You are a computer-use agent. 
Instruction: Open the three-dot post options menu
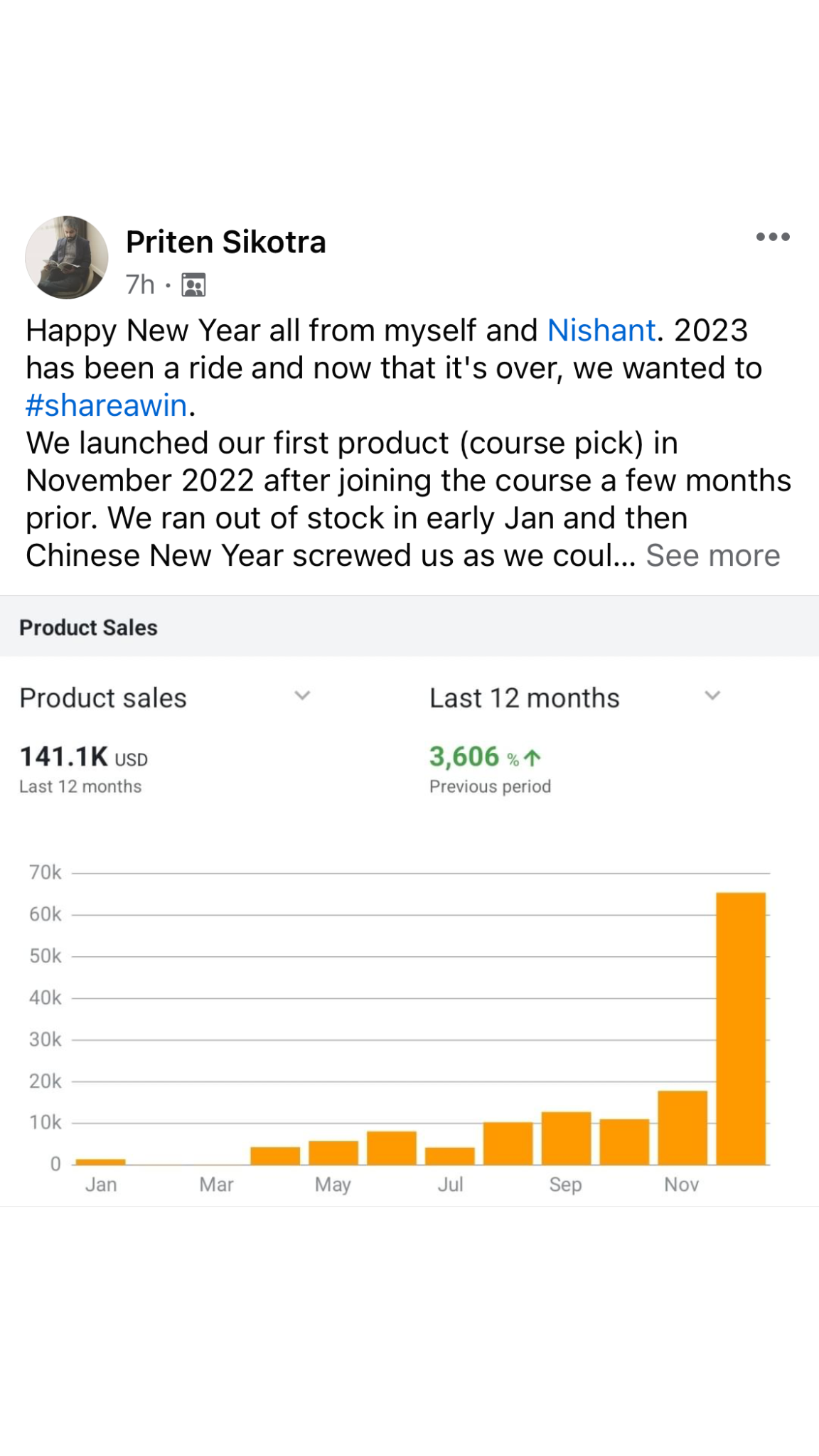coord(773,237)
